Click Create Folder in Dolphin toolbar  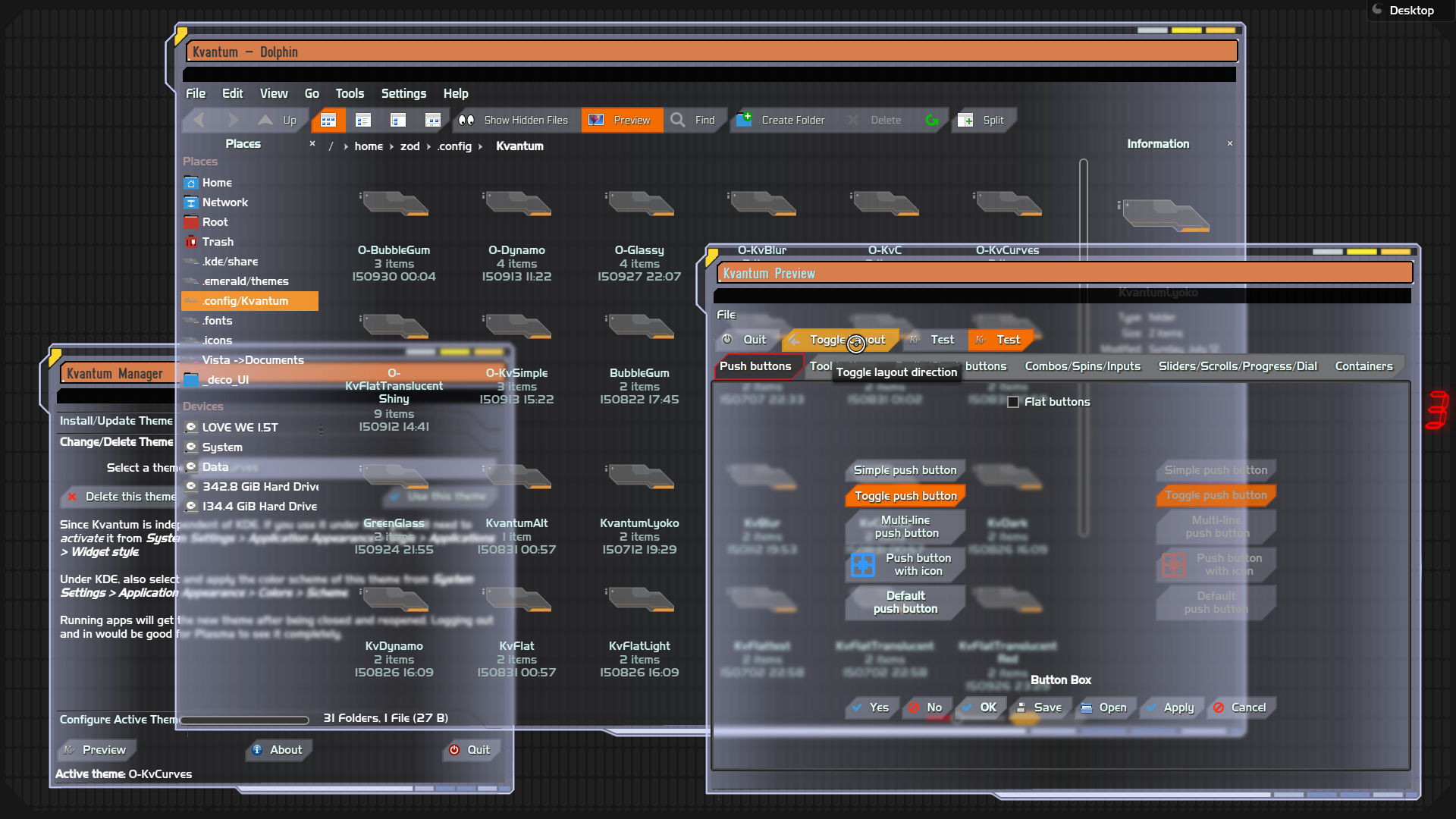click(781, 120)
